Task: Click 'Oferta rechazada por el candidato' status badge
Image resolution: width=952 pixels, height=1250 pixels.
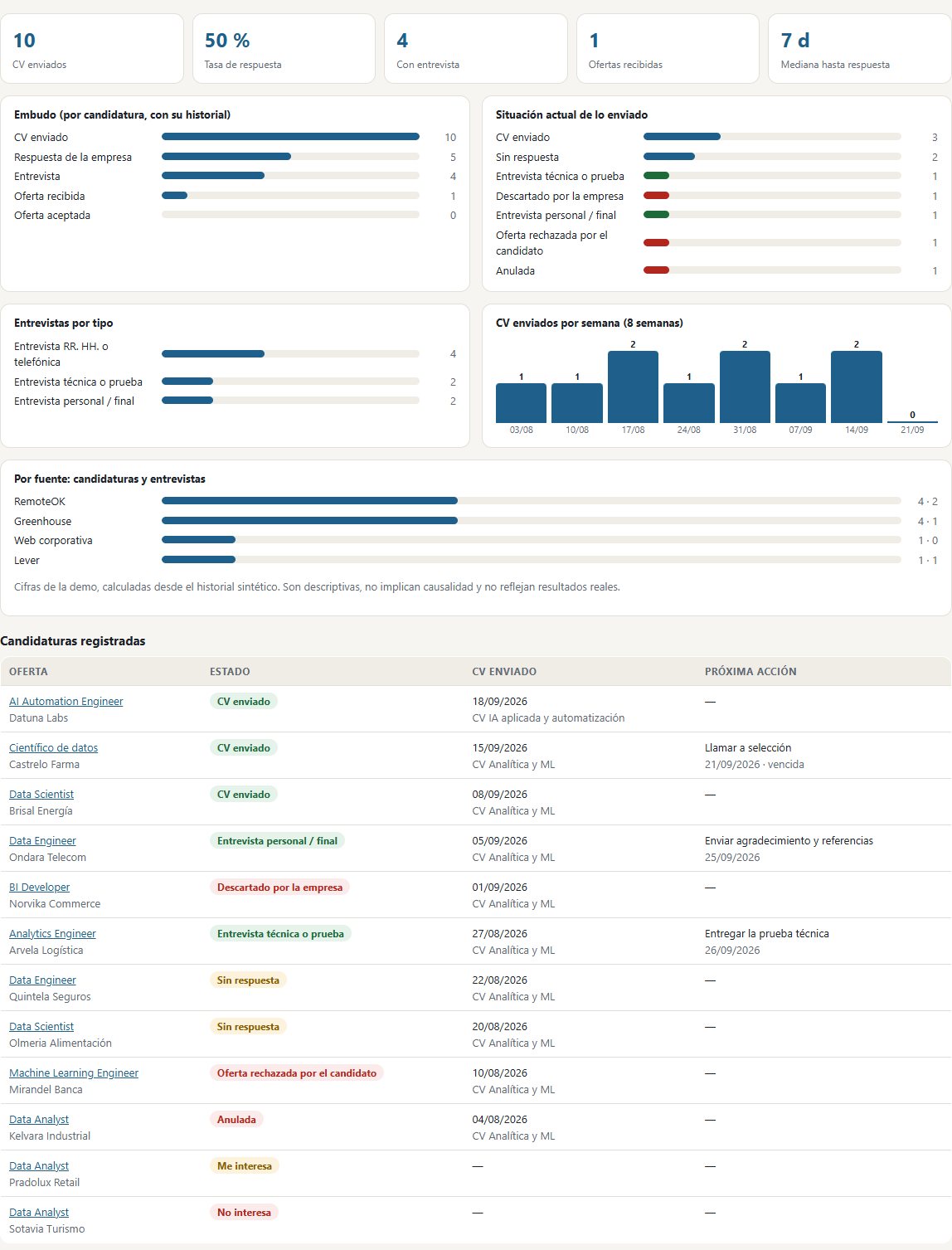Action: tap(297, 1073)
